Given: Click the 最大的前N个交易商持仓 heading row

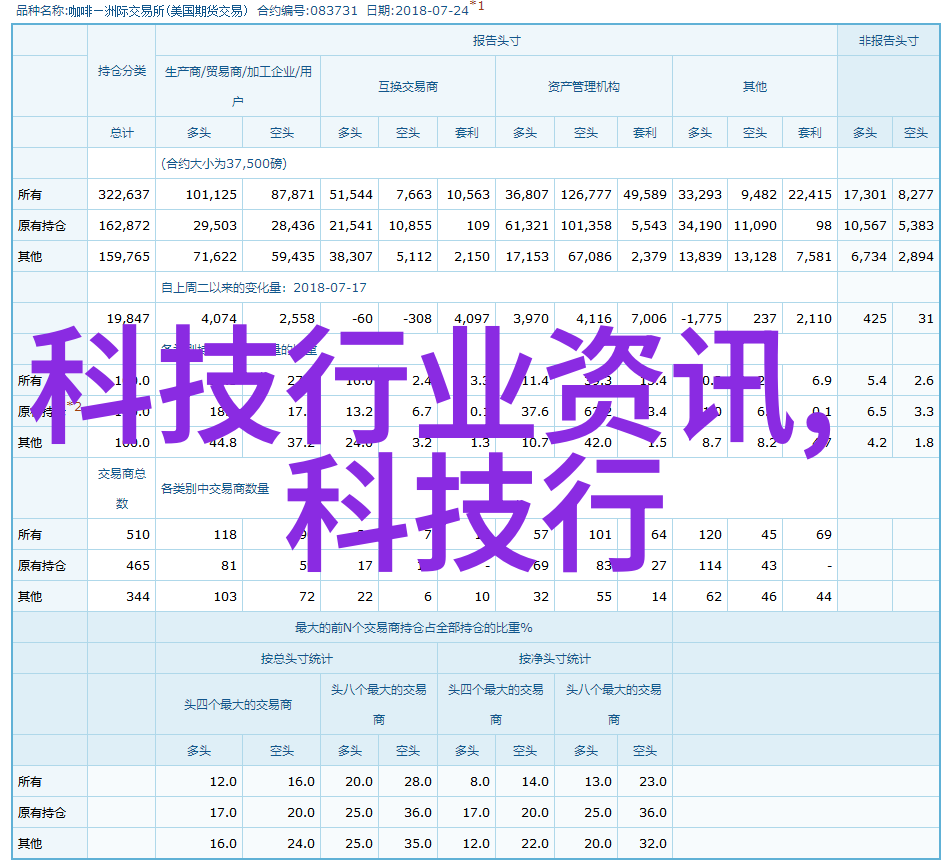Looking at the screenshot, I should coord(413,628).
